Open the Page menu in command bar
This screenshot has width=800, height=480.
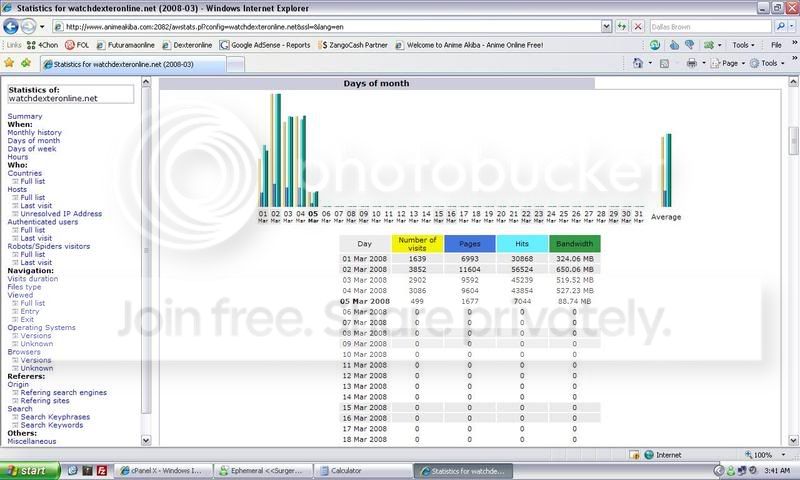[728, 63]
